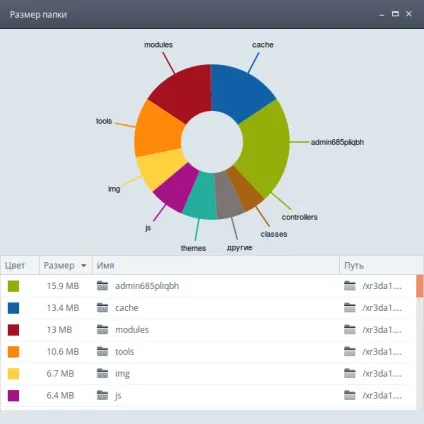
Task: Click folder icon beside tools name
Action: (x=102, y=351)
